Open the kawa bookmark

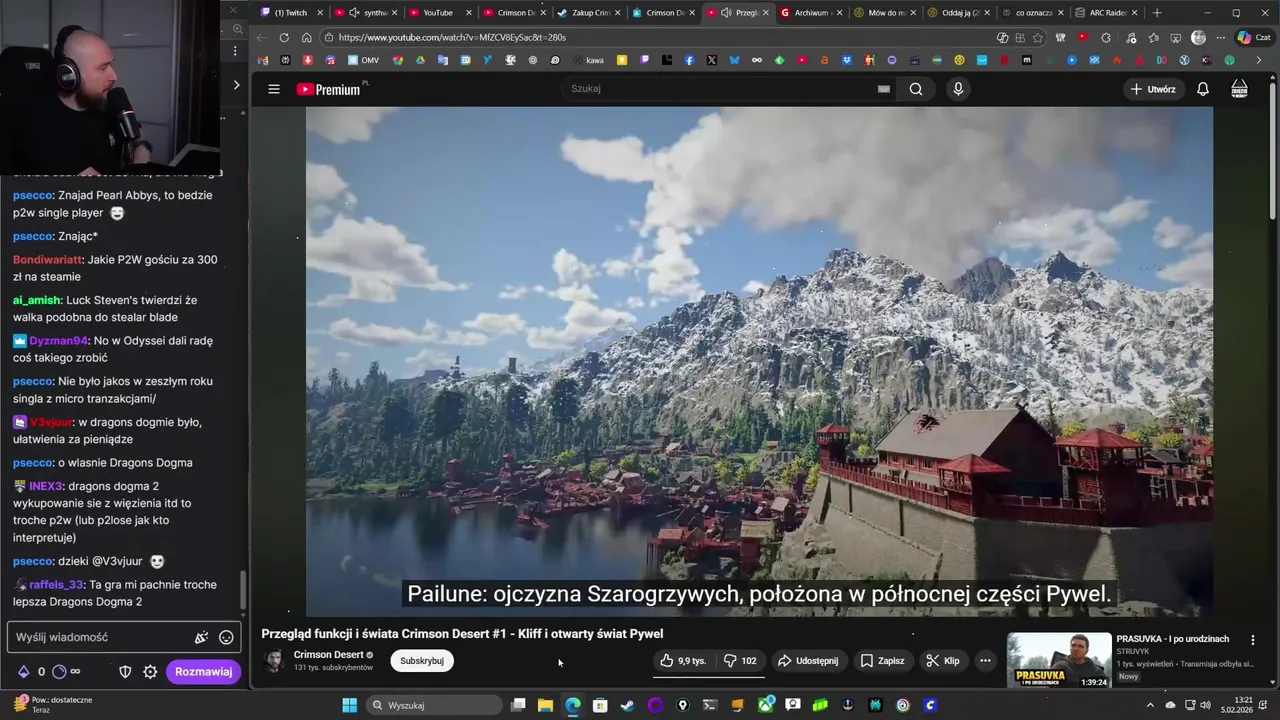coord(586,60)
